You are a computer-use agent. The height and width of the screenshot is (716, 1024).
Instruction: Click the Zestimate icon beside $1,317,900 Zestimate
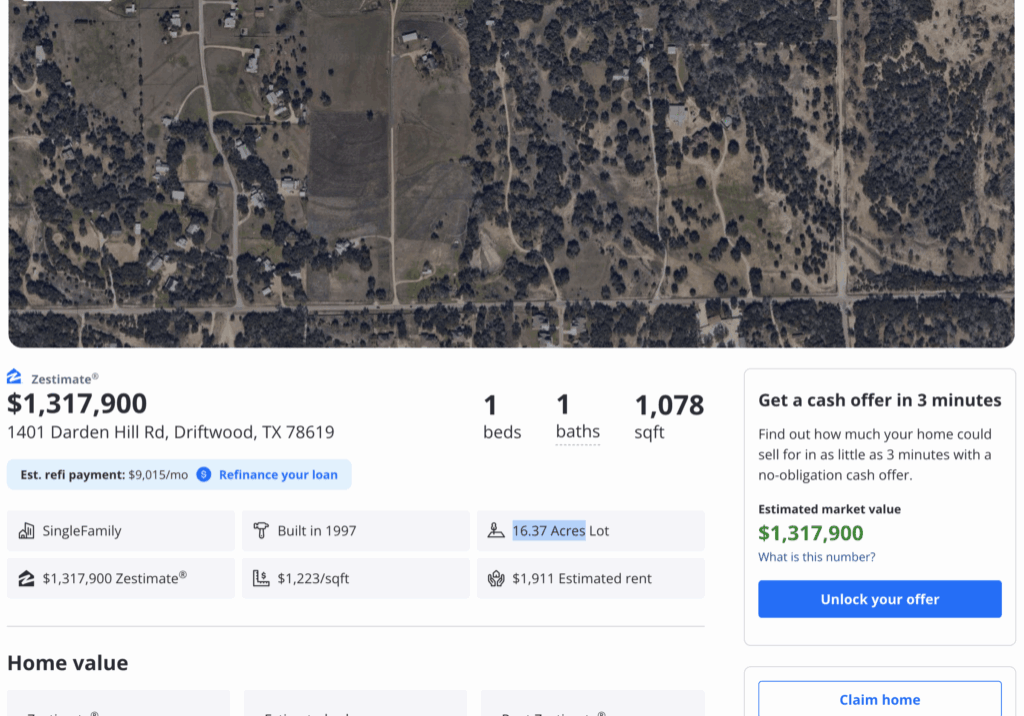tap(26, 578)
